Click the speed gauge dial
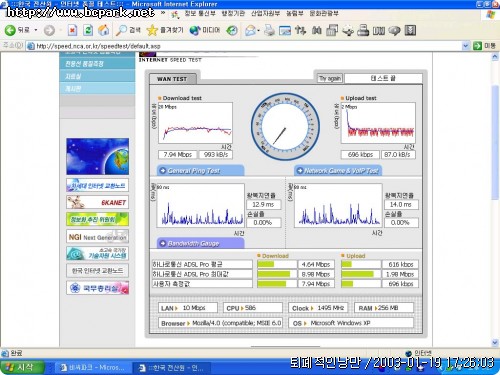 point(285,127)
